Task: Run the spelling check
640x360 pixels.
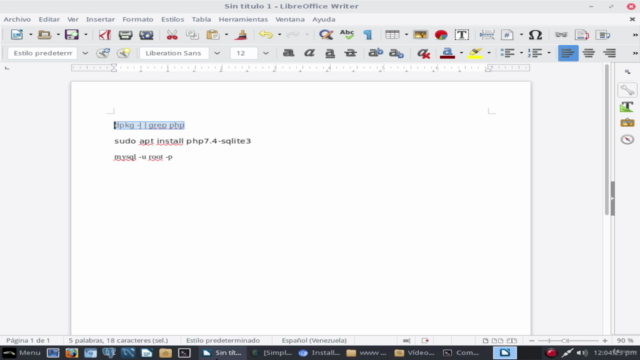Action: pyautogui.click(x=347, y=35)
